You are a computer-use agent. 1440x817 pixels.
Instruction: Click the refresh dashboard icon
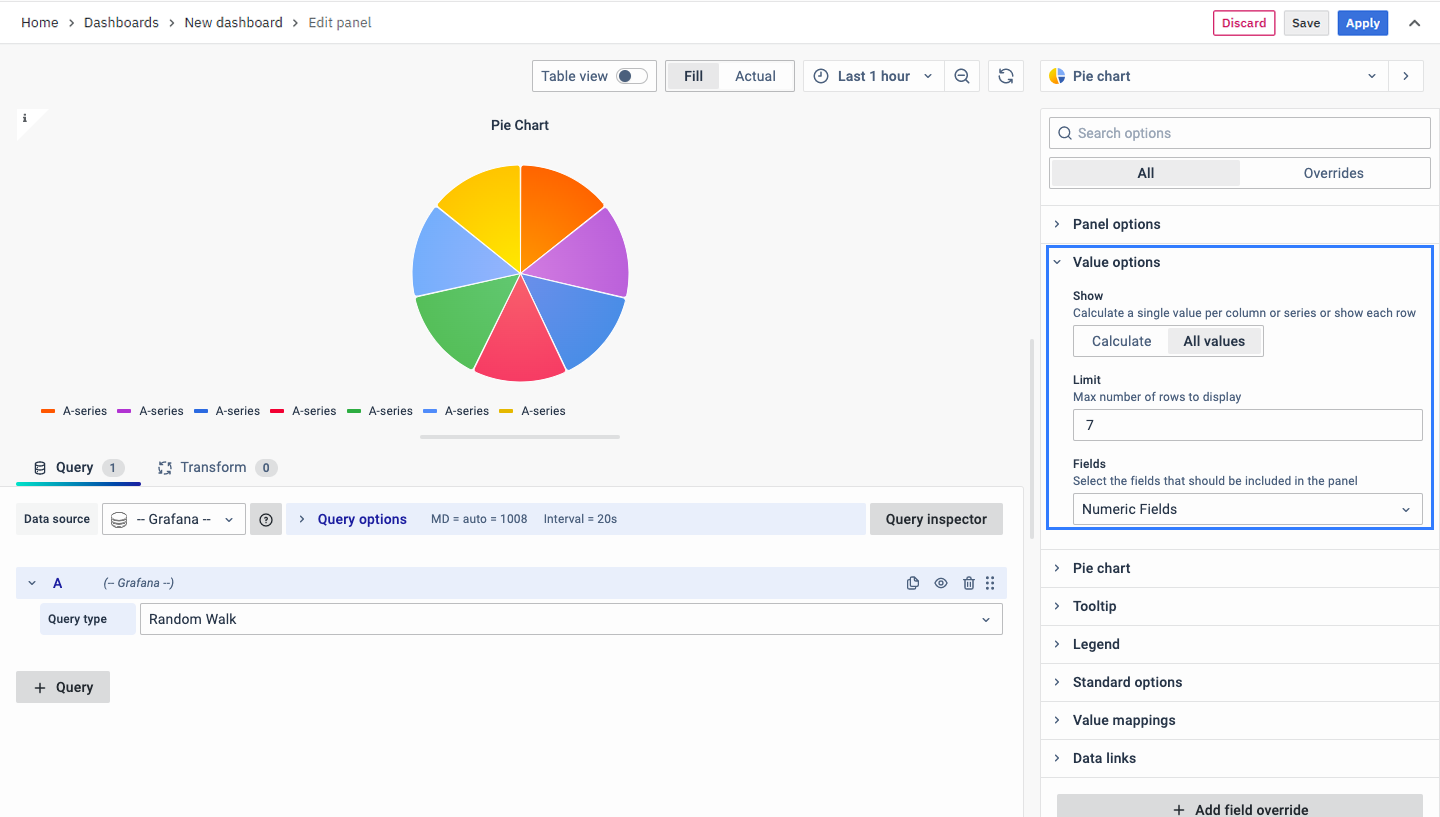click(1006, 76)
